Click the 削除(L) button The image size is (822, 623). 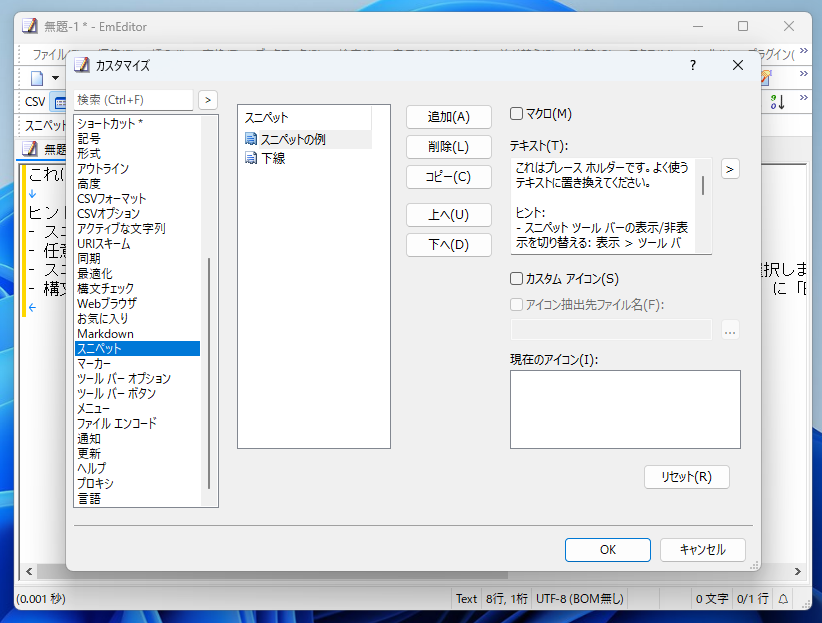pyautogui.click(x=449, y=147)
